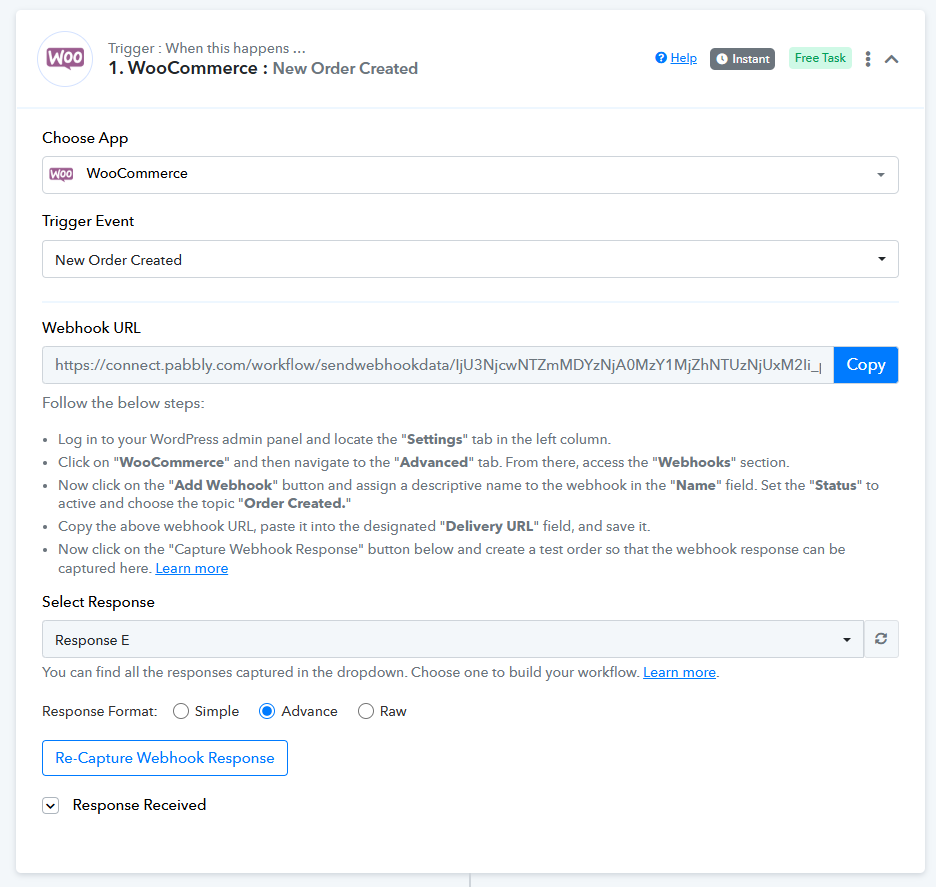
Task: Open the Select Response dropdown
Action: 452,639
